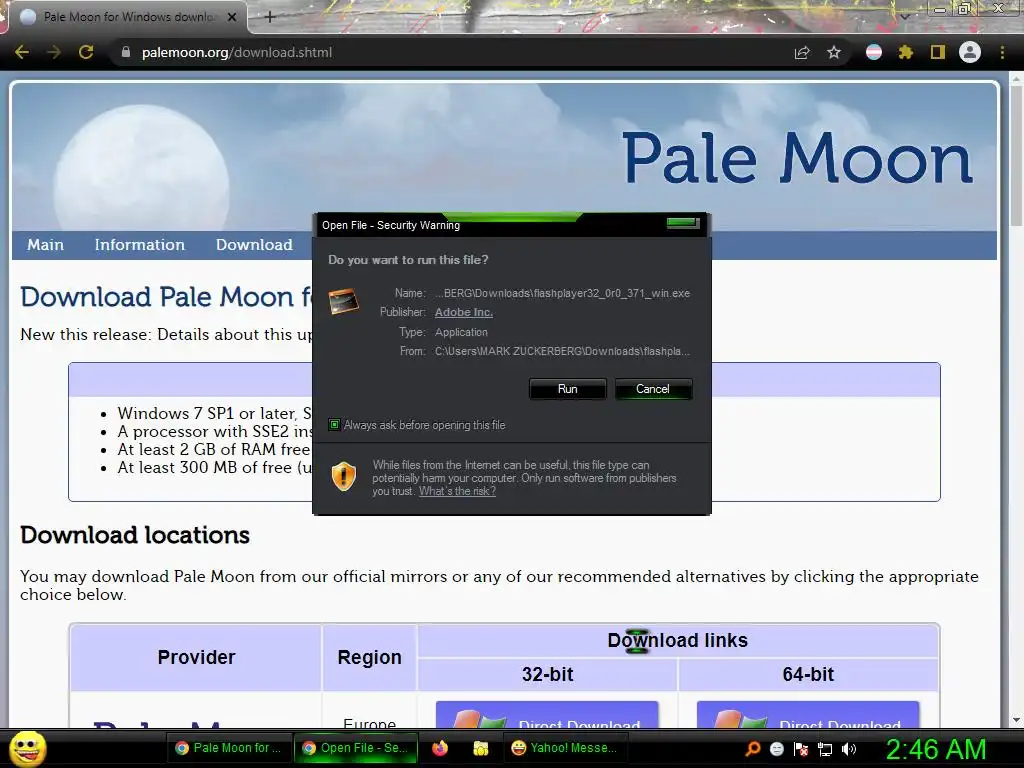View site security lock info
This screenshot has height=768, width=1024.
(x=126, y=52)
